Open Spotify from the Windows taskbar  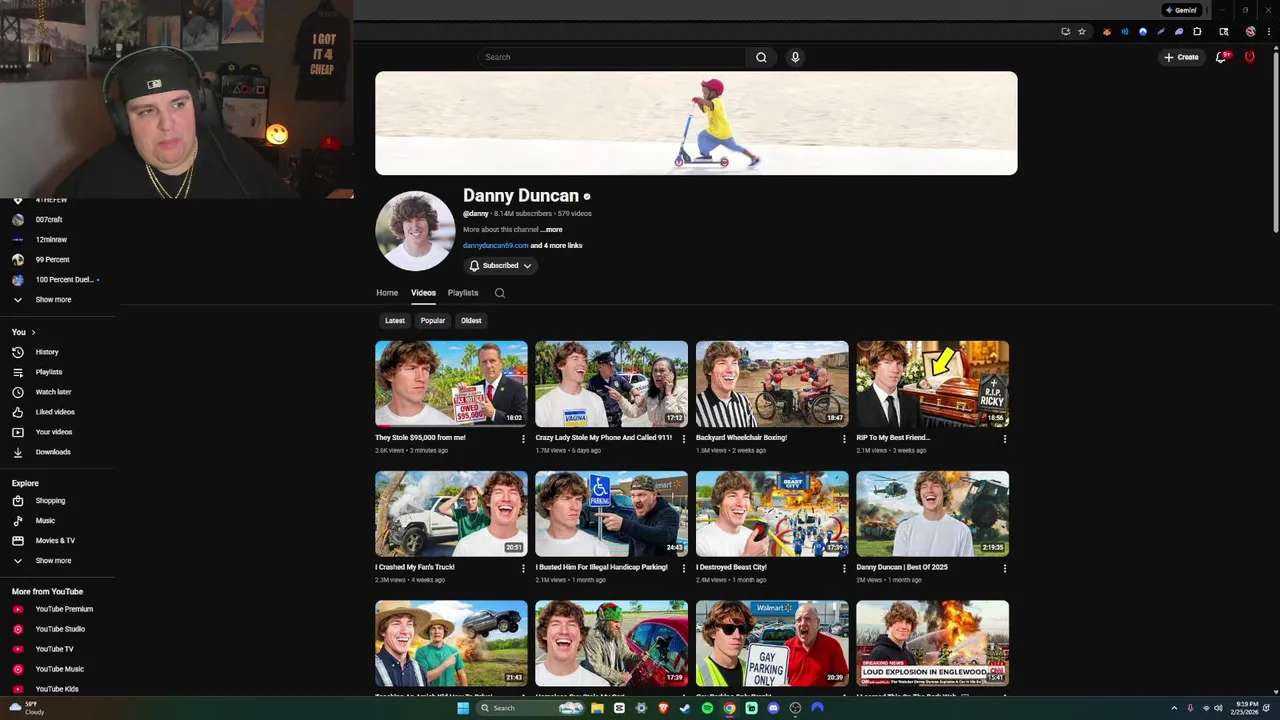(x=708, y=708)
